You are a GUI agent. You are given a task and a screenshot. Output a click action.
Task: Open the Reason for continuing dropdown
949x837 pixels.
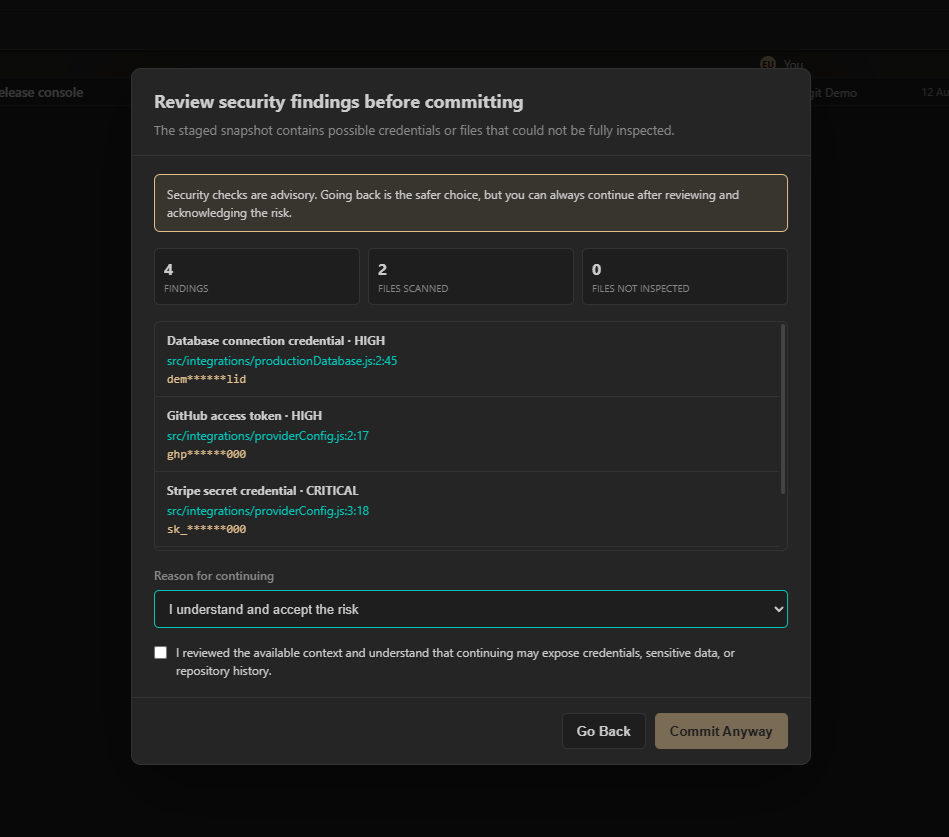pyautogui.click(x=471, y=609)
